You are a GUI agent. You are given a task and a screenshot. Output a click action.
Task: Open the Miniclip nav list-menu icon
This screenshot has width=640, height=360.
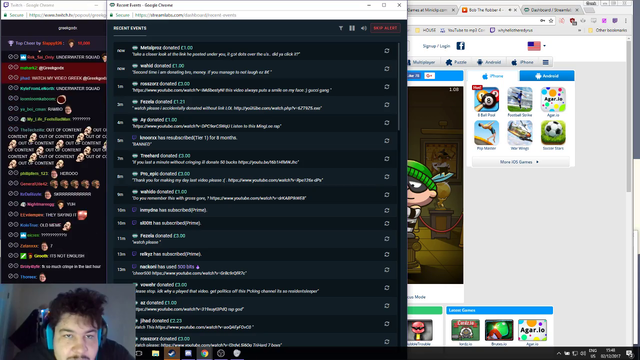pos(546,62)
